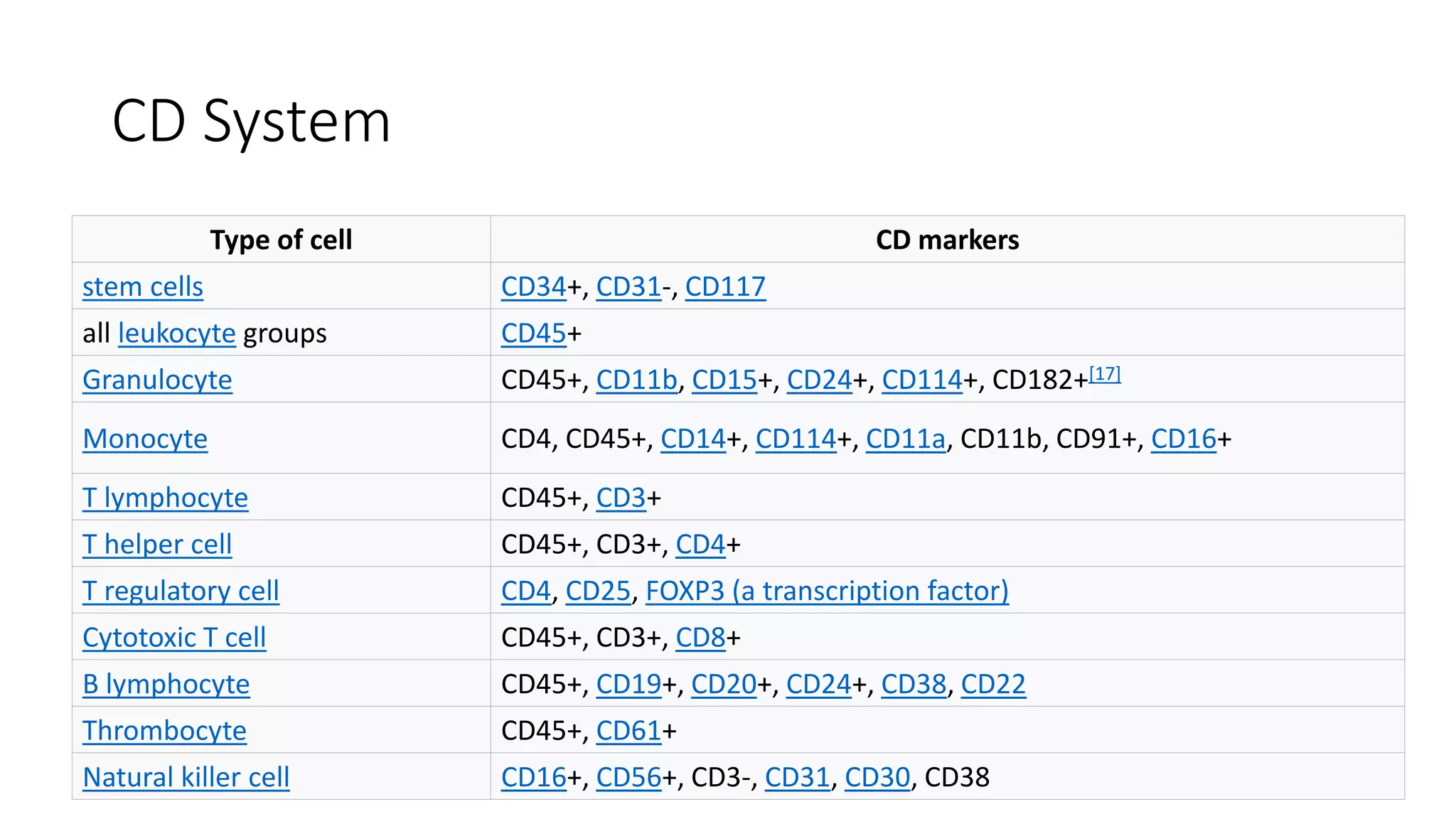The height and width of the screenshot is (819, 1456).
Task: Click the CD22 link in B lymphocyte row
Action: coord(993,684)
